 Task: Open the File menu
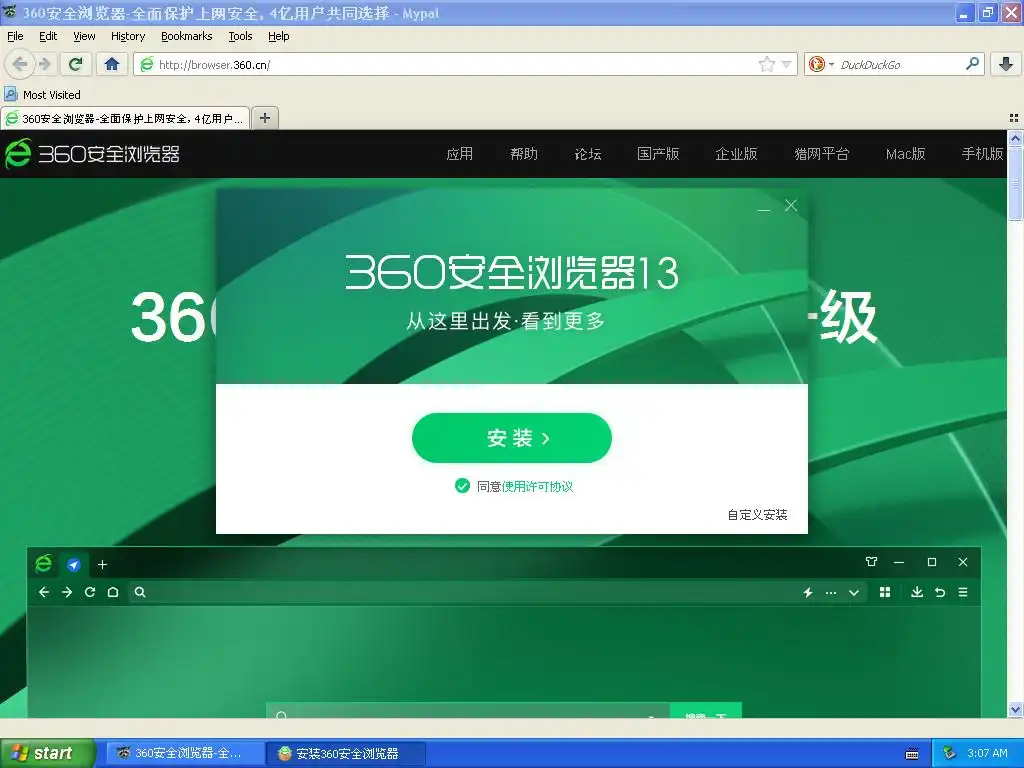pyautogui.click(x=15, y=36)
